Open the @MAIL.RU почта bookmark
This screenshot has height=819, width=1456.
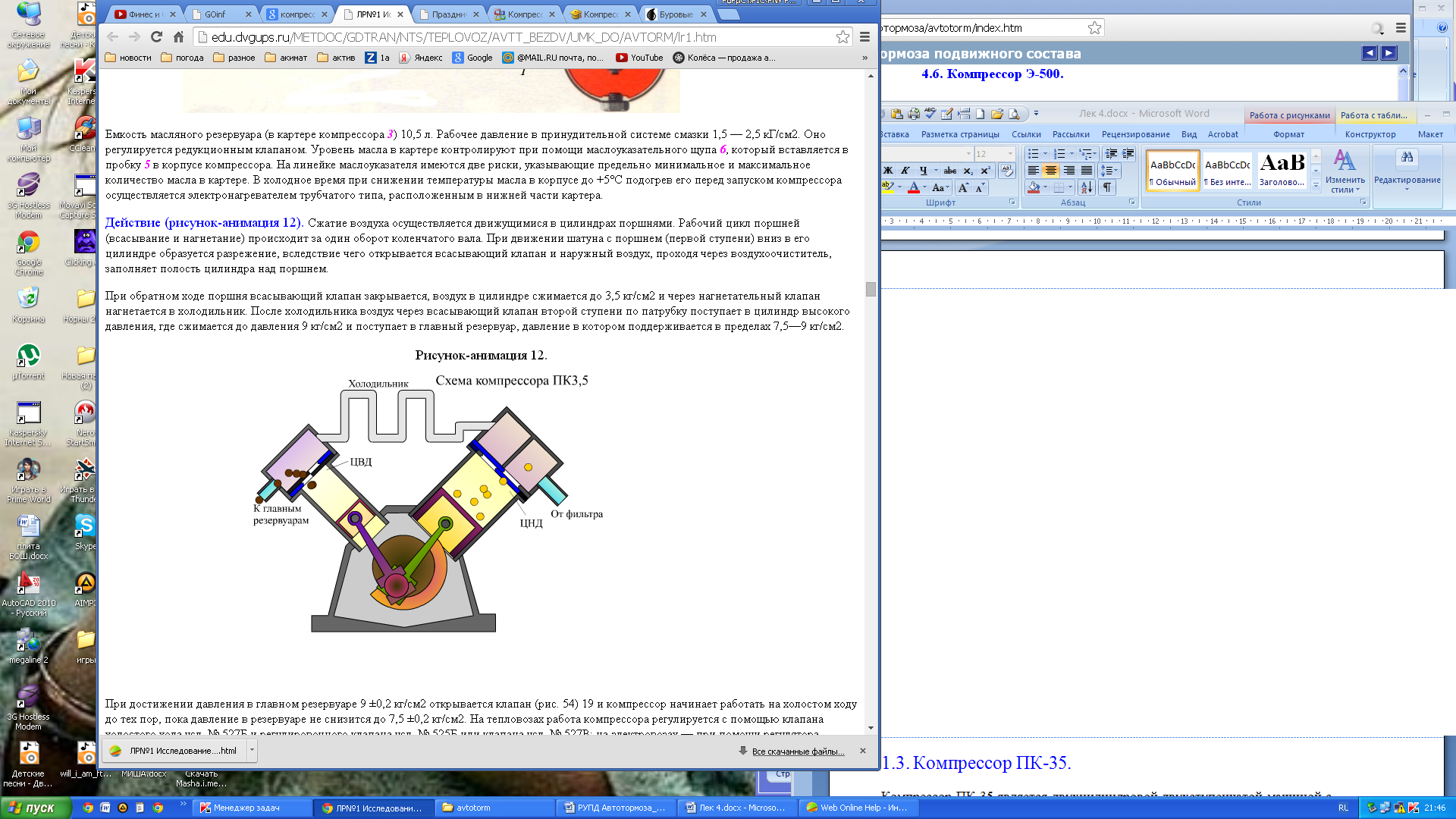pyautogui.click(x=553, y=58)
